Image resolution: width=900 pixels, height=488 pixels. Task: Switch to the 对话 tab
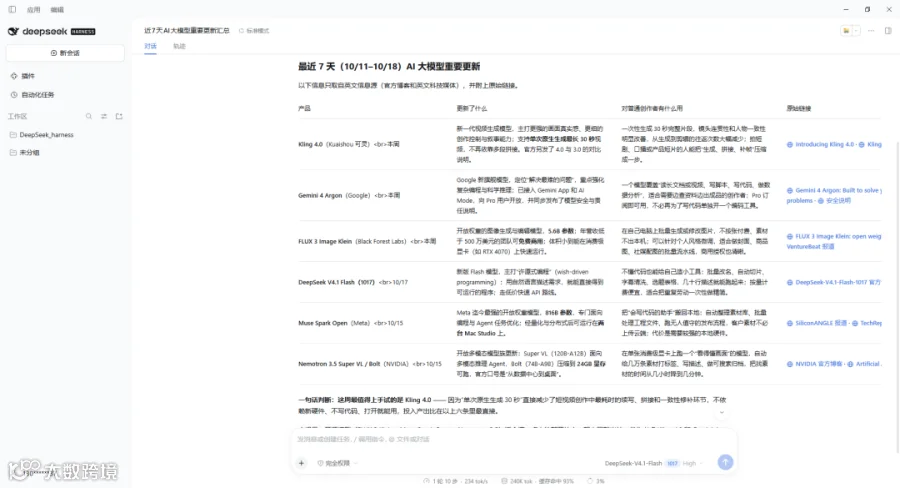tap(150, 46)
